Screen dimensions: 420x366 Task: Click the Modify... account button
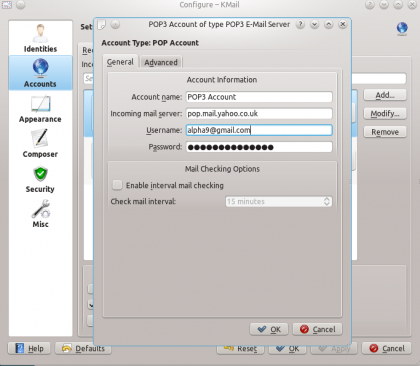click(385, 114)
